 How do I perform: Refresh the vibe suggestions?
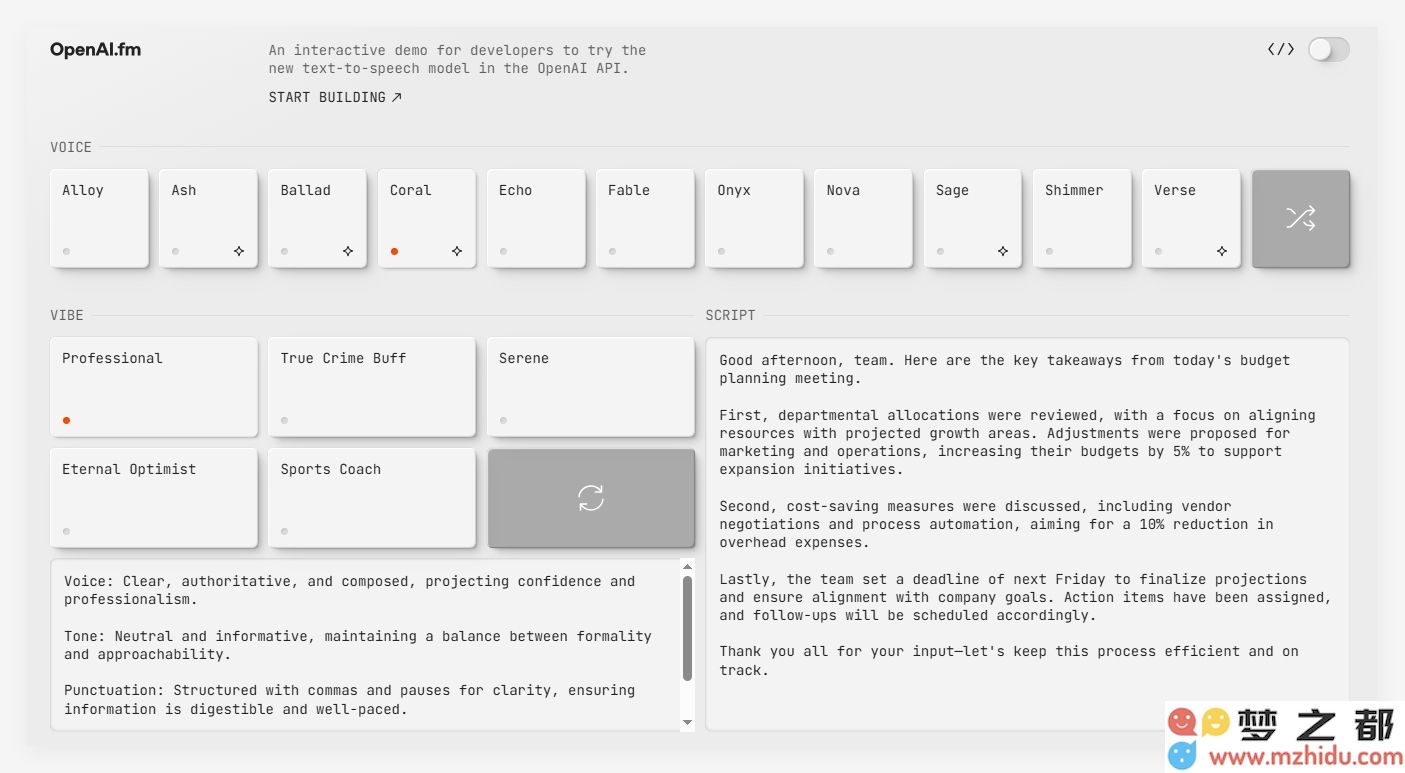(x=591, y=498)
